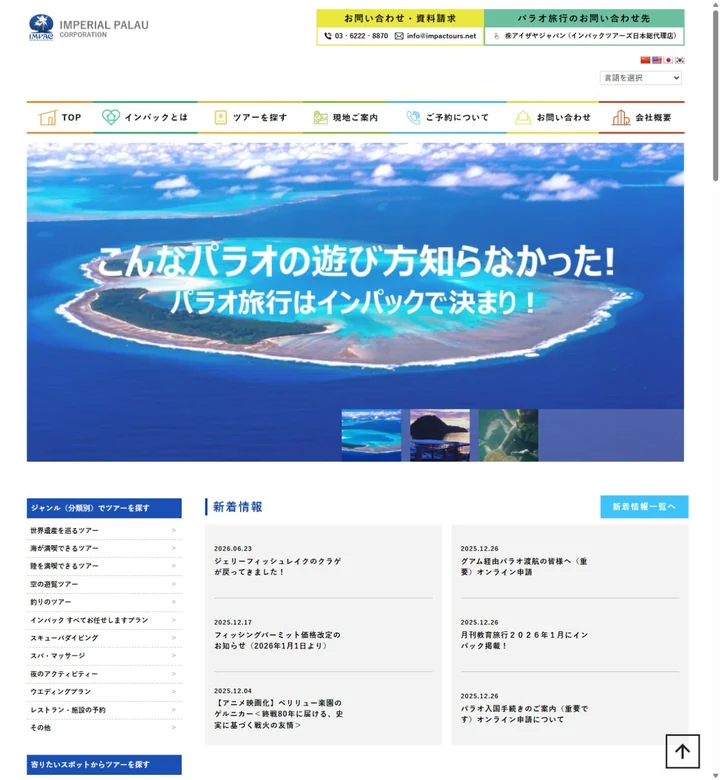The width and height of the screenshot is (720, 780).
Task: Open the ご予約について menu item
Action: point(447,117)
